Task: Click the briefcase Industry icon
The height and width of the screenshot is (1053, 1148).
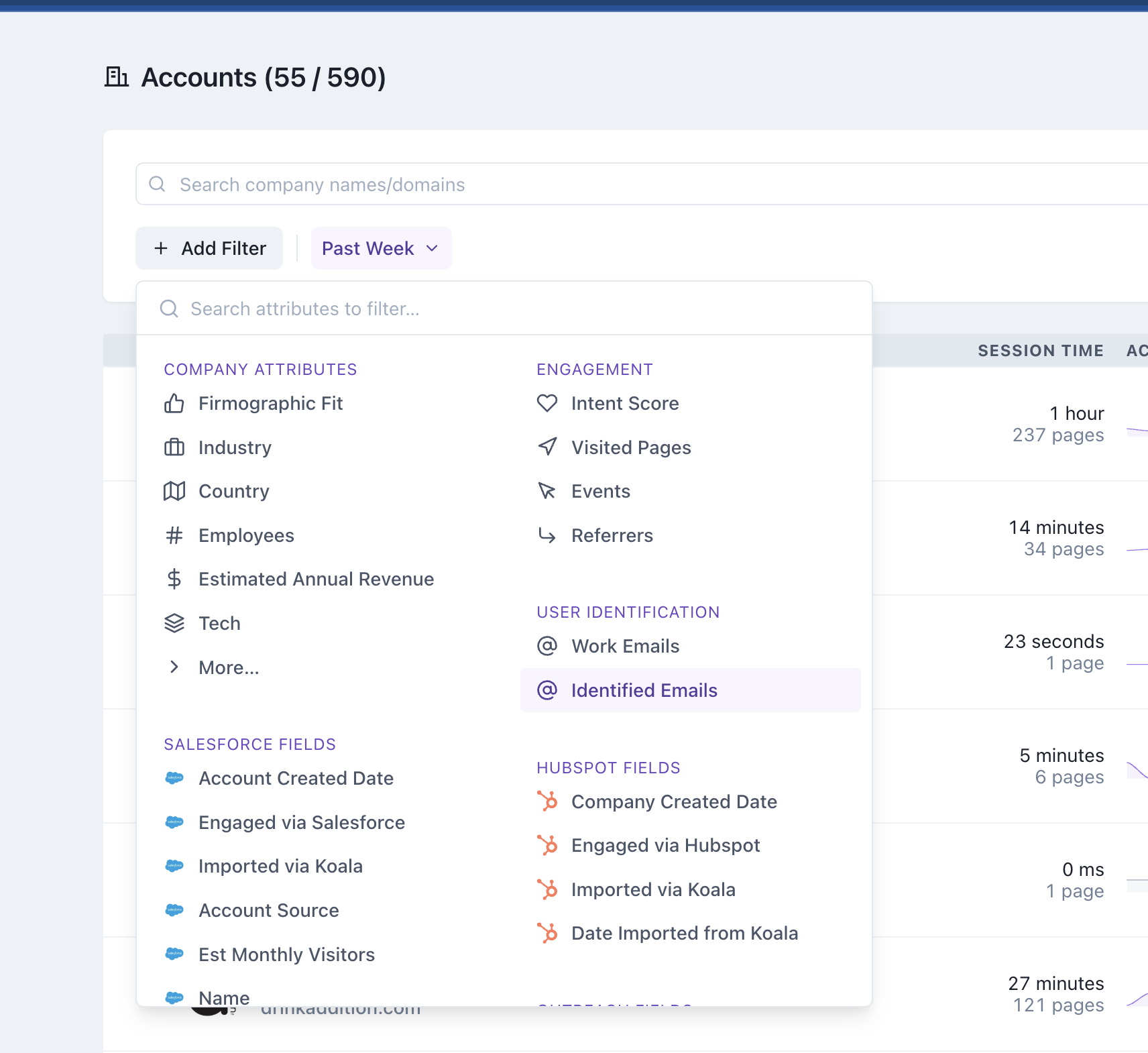Action: [x=174, y=447]
